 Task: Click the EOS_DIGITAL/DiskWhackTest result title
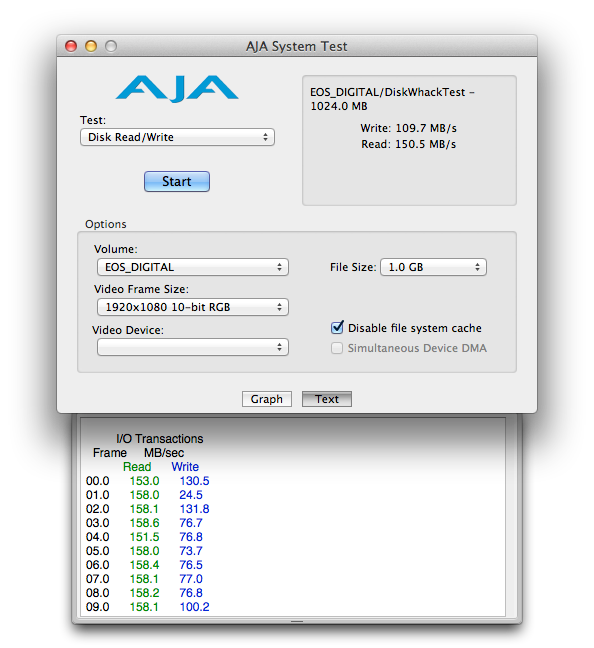pyautogui.click(x=392, y=99)
